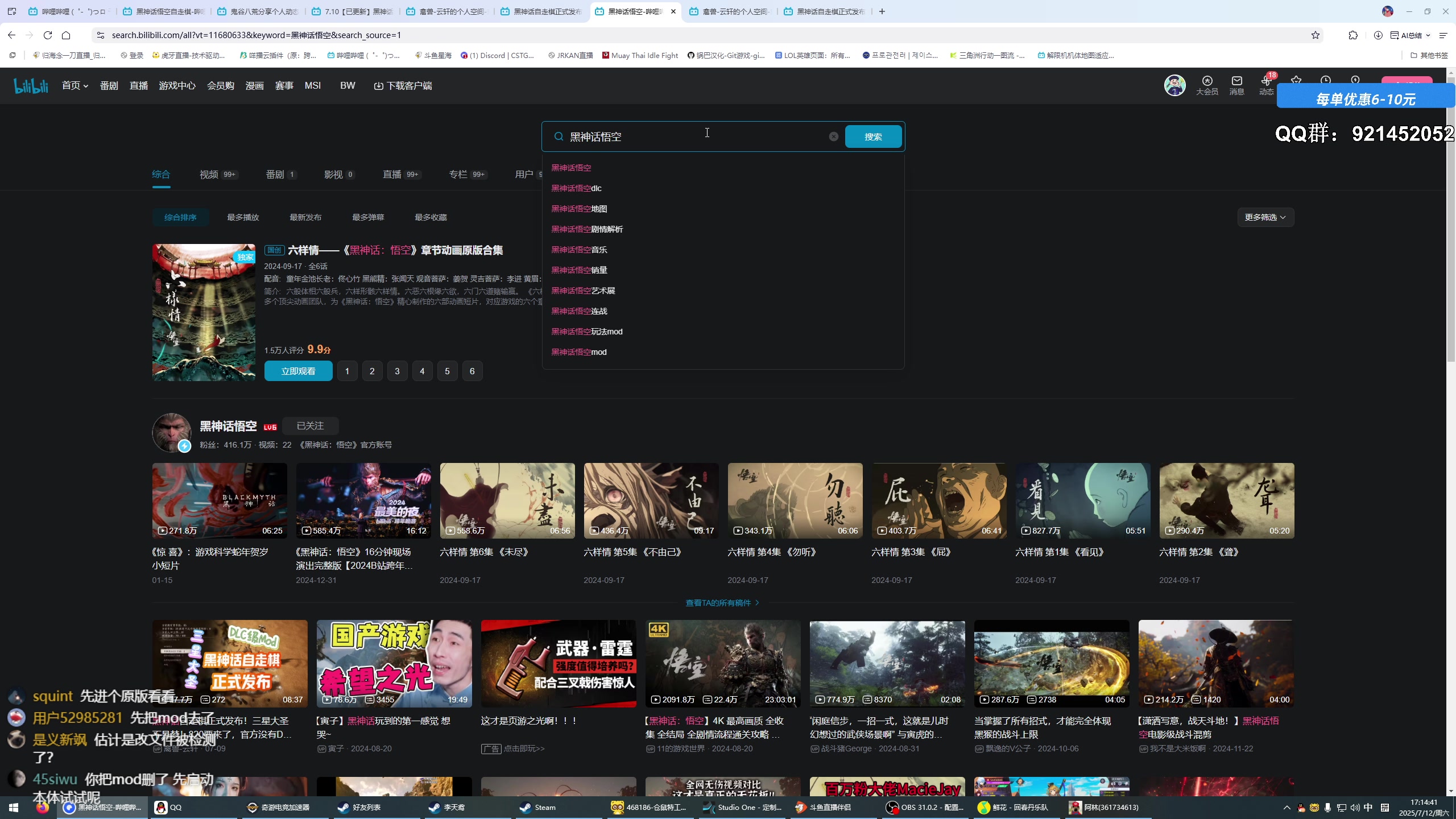Screen dimensions: 1456x819
Task: Select 最多播放 sort option
Action: click(x=243, y=217)
